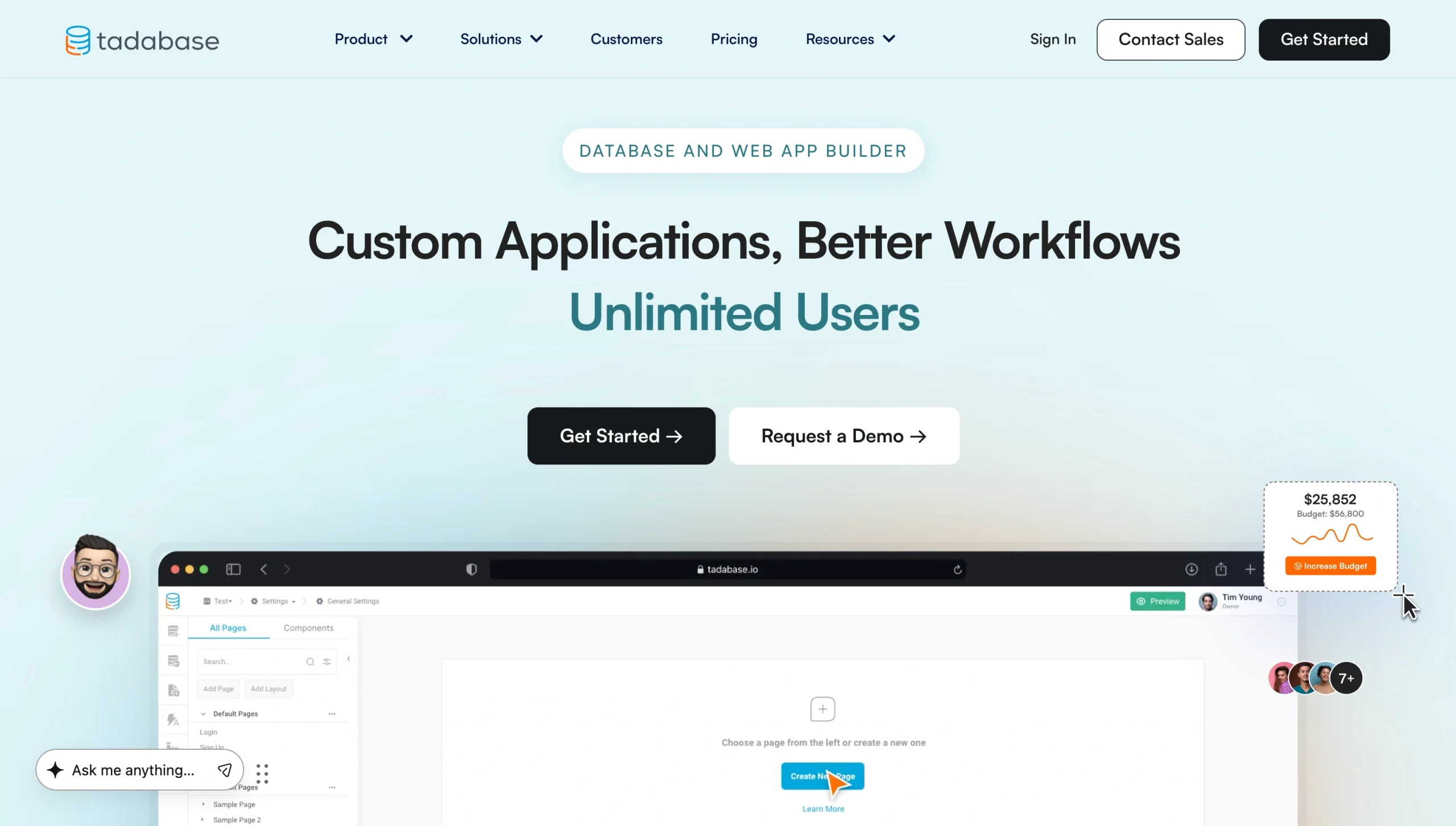Click the Add Page button
This screenshot has width=1456, height=826.
[x=218, y=689]
